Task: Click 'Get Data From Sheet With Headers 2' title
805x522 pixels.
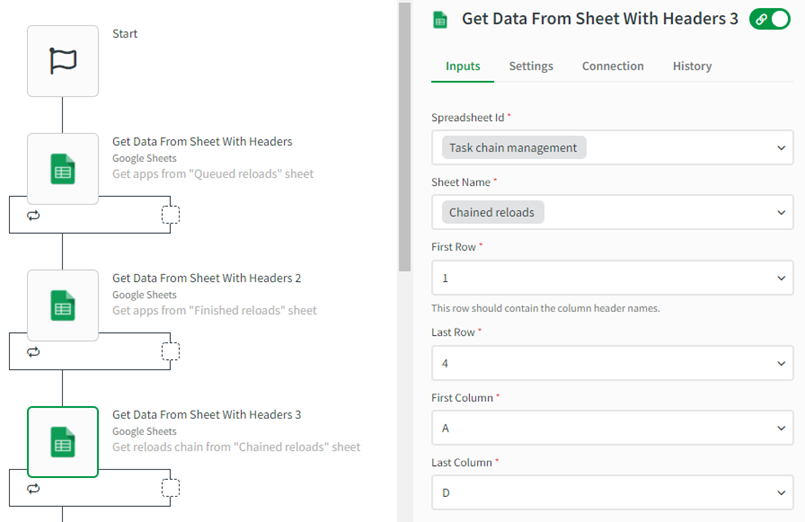Action: 206,278
